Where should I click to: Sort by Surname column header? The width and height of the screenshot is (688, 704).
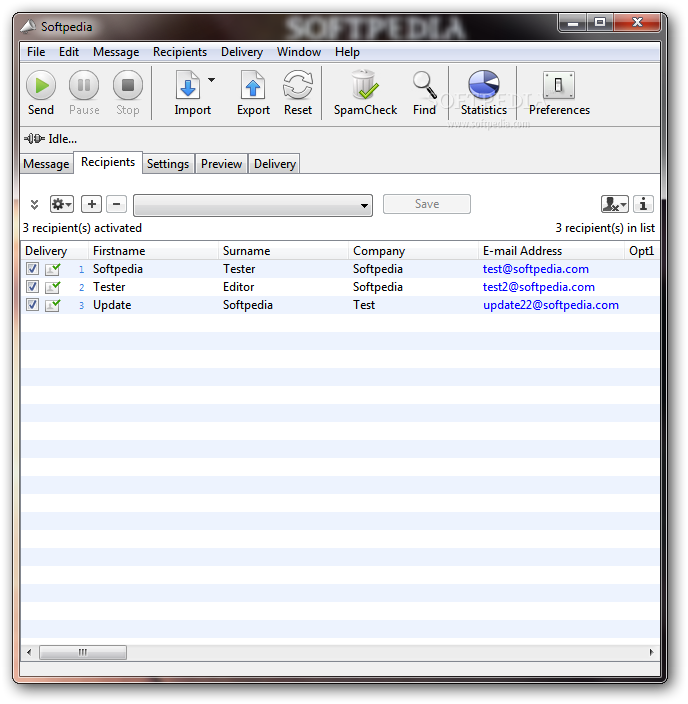coord(283,251)
